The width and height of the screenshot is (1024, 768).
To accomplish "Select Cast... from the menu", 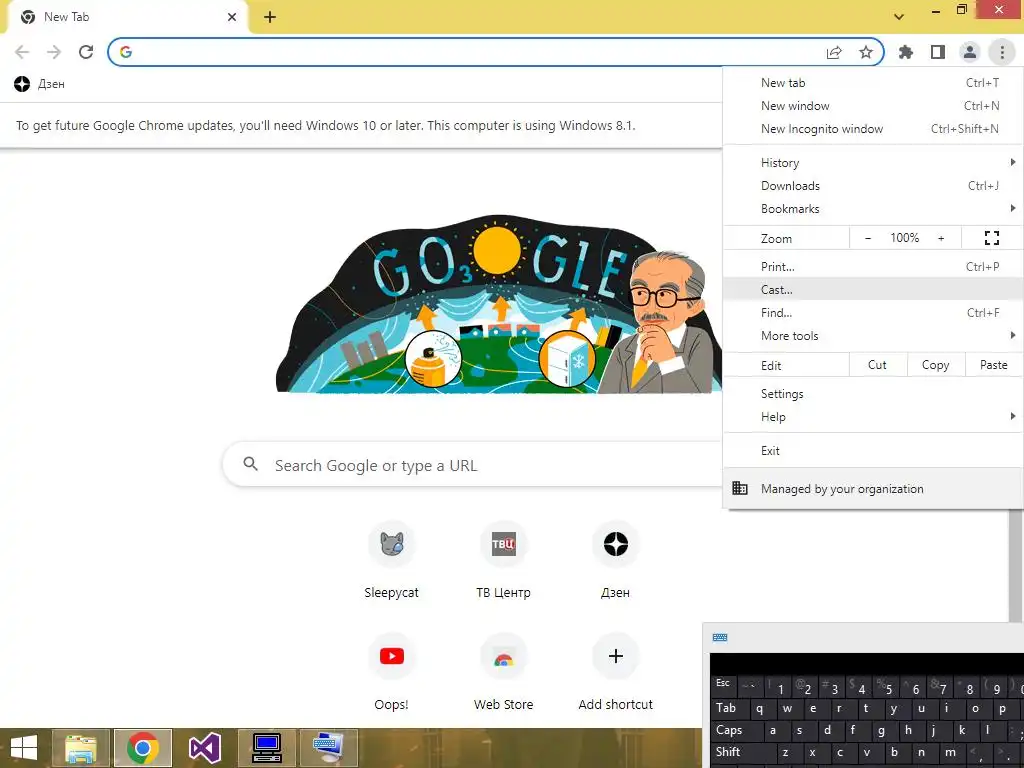I will (x=873, y=289).
